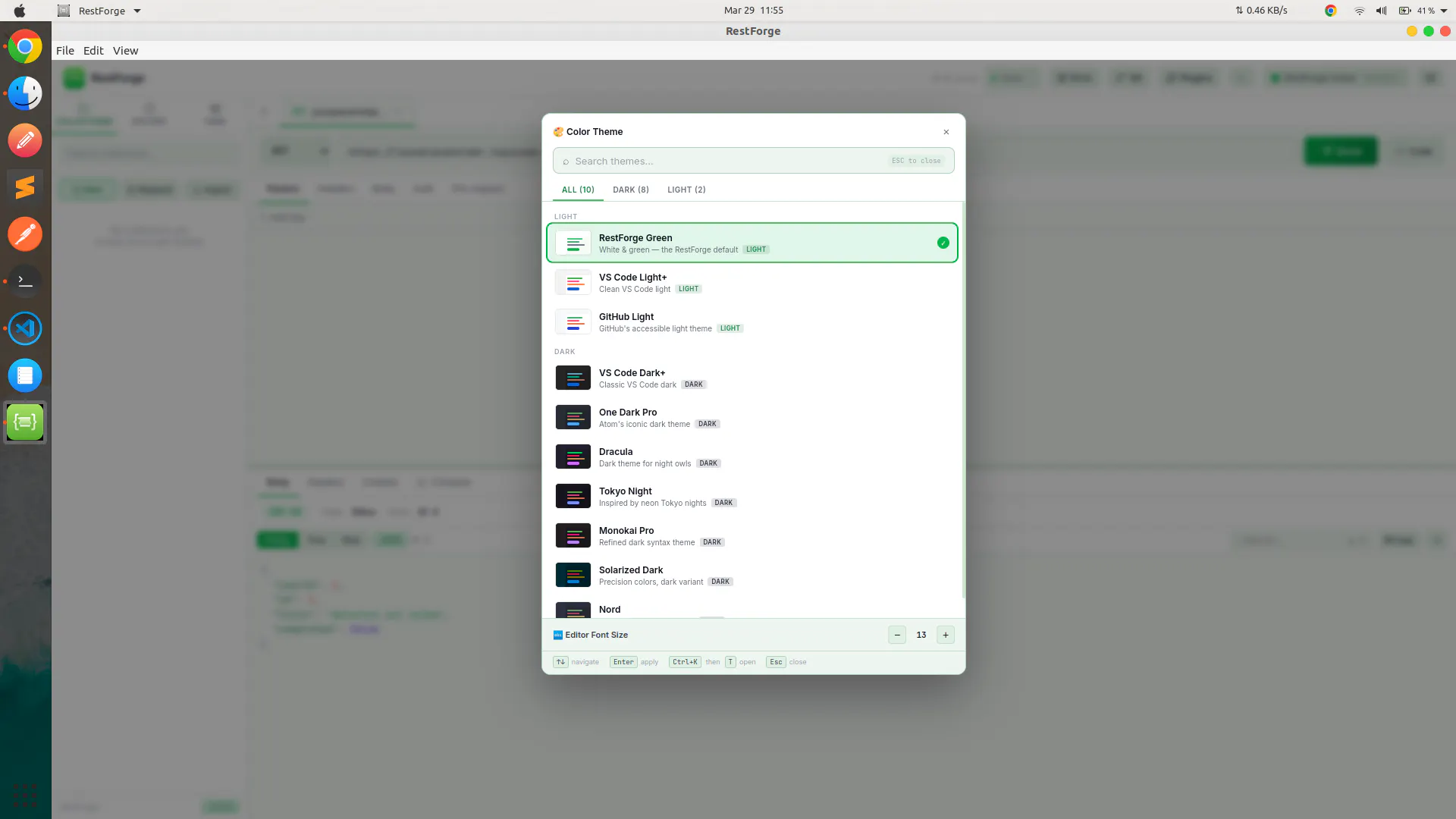Select the Tokyo Night theme
Viewport: 1456px width, 819px height.
(752, 496)
